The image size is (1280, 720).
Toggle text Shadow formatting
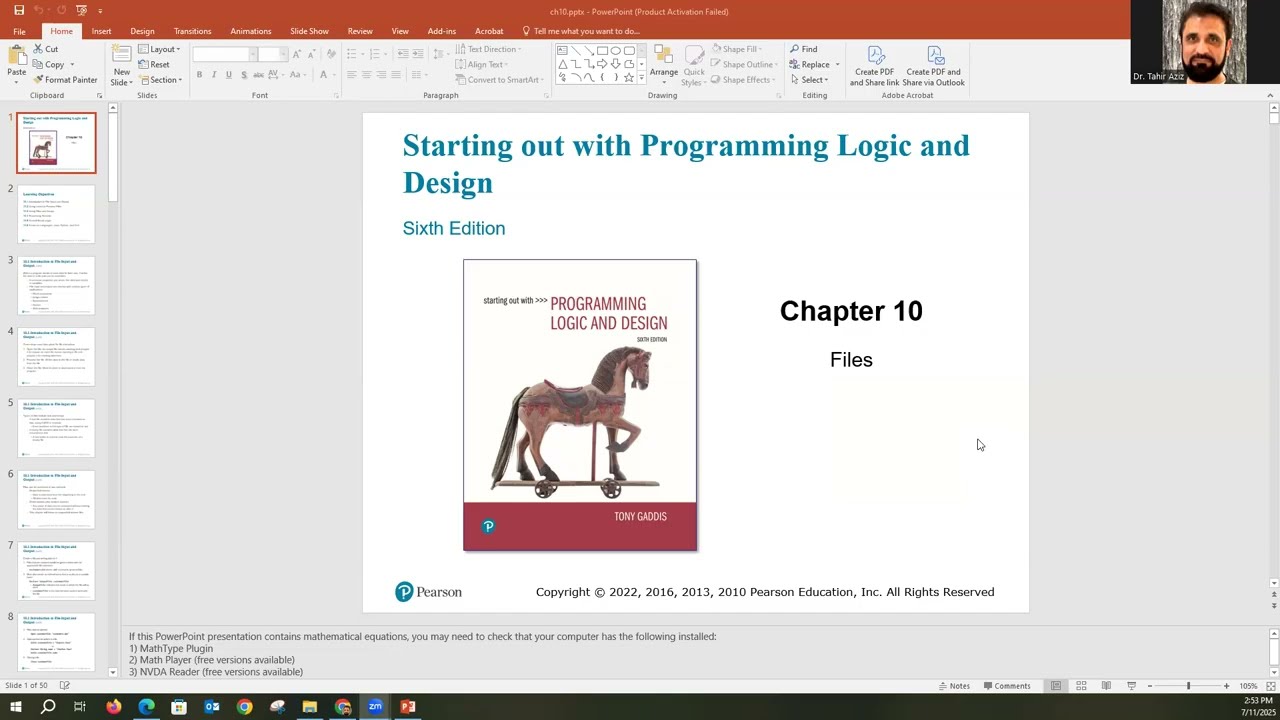click(243, 75)
